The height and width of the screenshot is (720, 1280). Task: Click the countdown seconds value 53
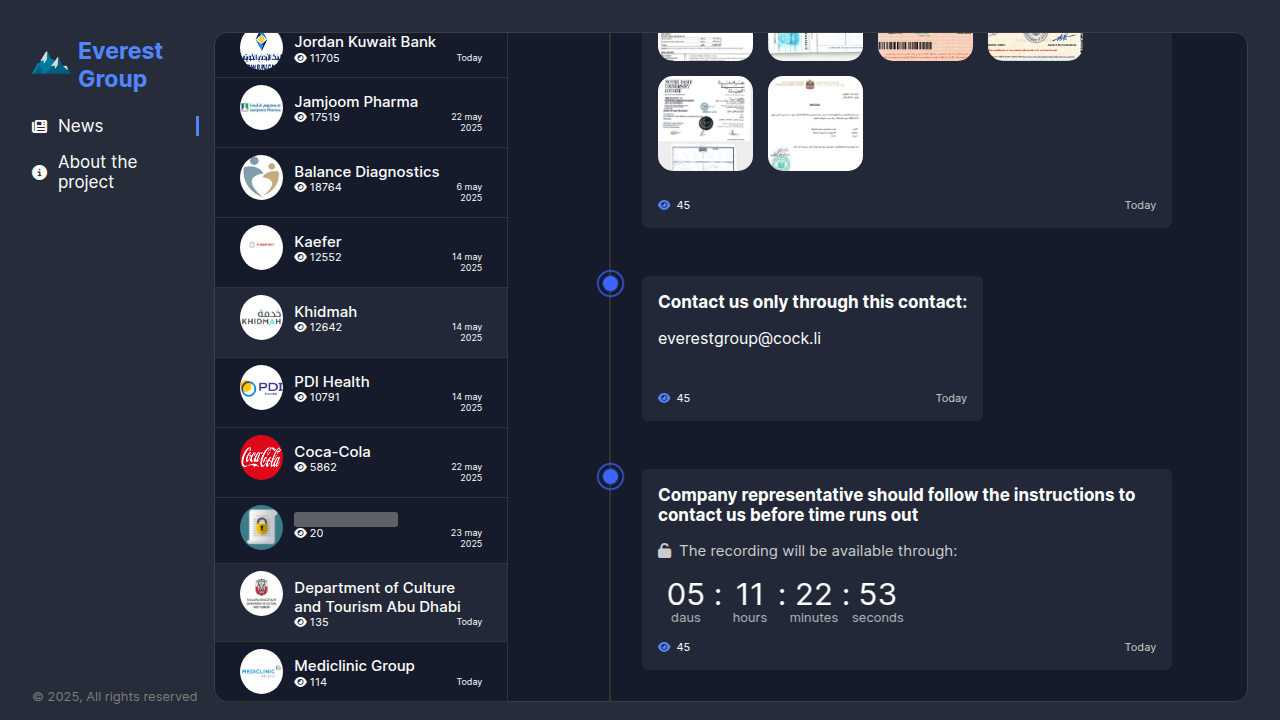(878, 595)
